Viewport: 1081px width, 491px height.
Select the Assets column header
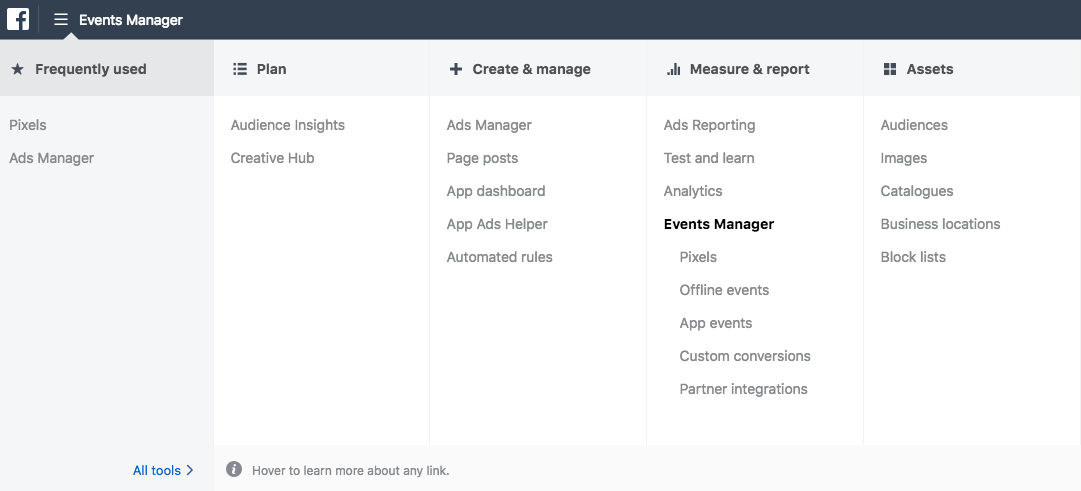tap(930, 69)
